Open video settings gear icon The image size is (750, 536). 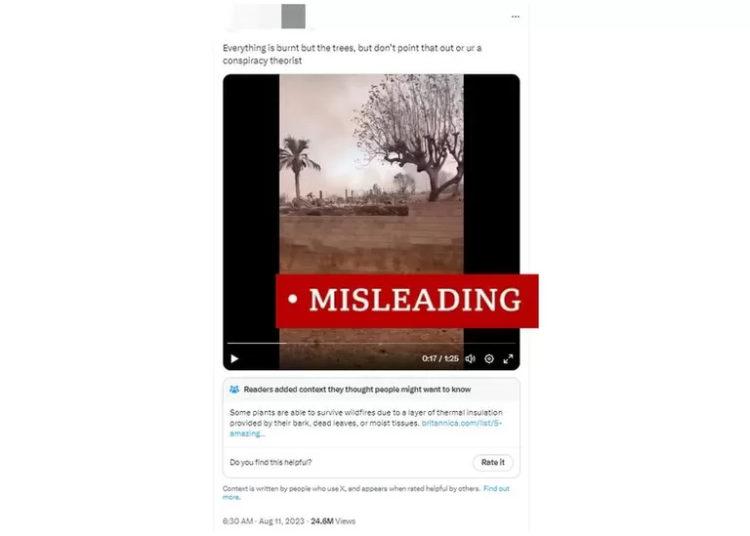pyautogui.click(x=489, y=359)
